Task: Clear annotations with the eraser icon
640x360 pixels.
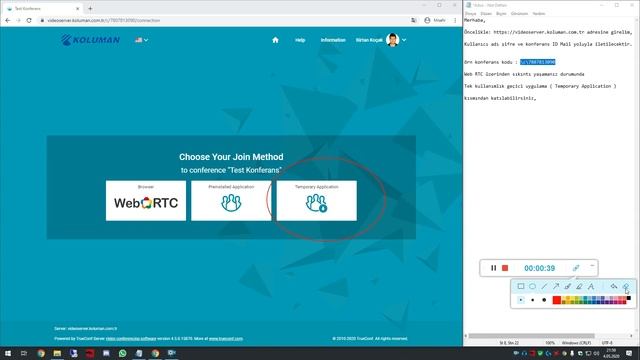Action: pyautogui.click(x=626, y=287)
